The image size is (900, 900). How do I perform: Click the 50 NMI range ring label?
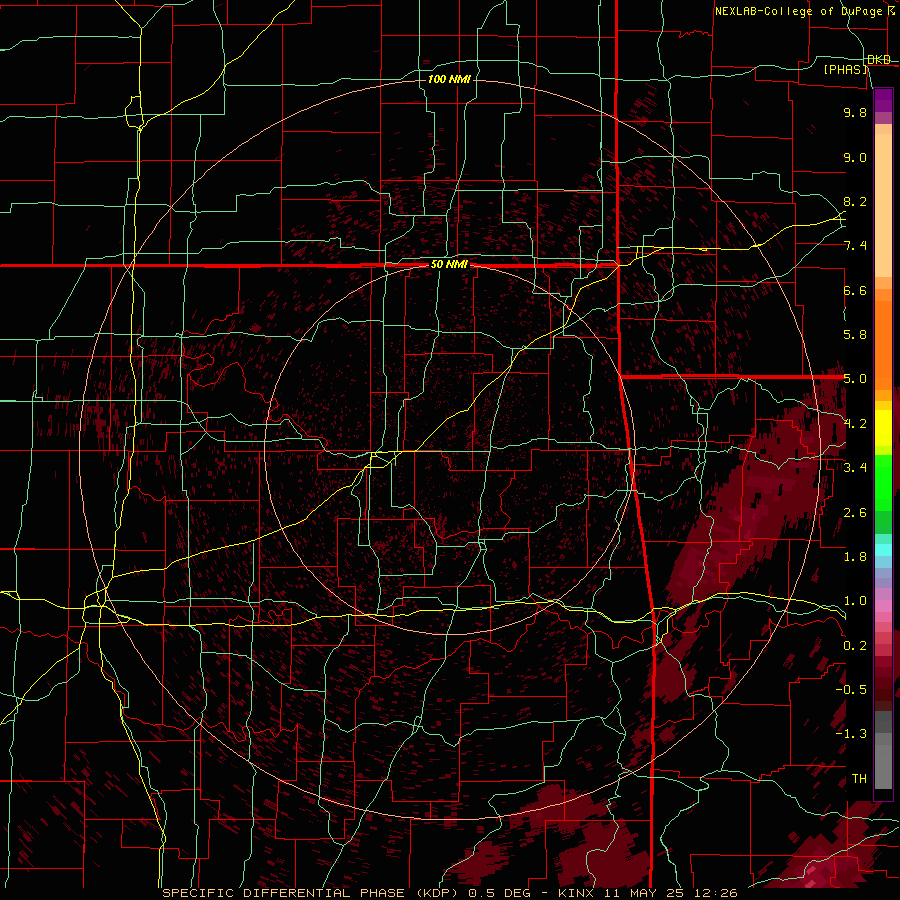tap(449, 265)
